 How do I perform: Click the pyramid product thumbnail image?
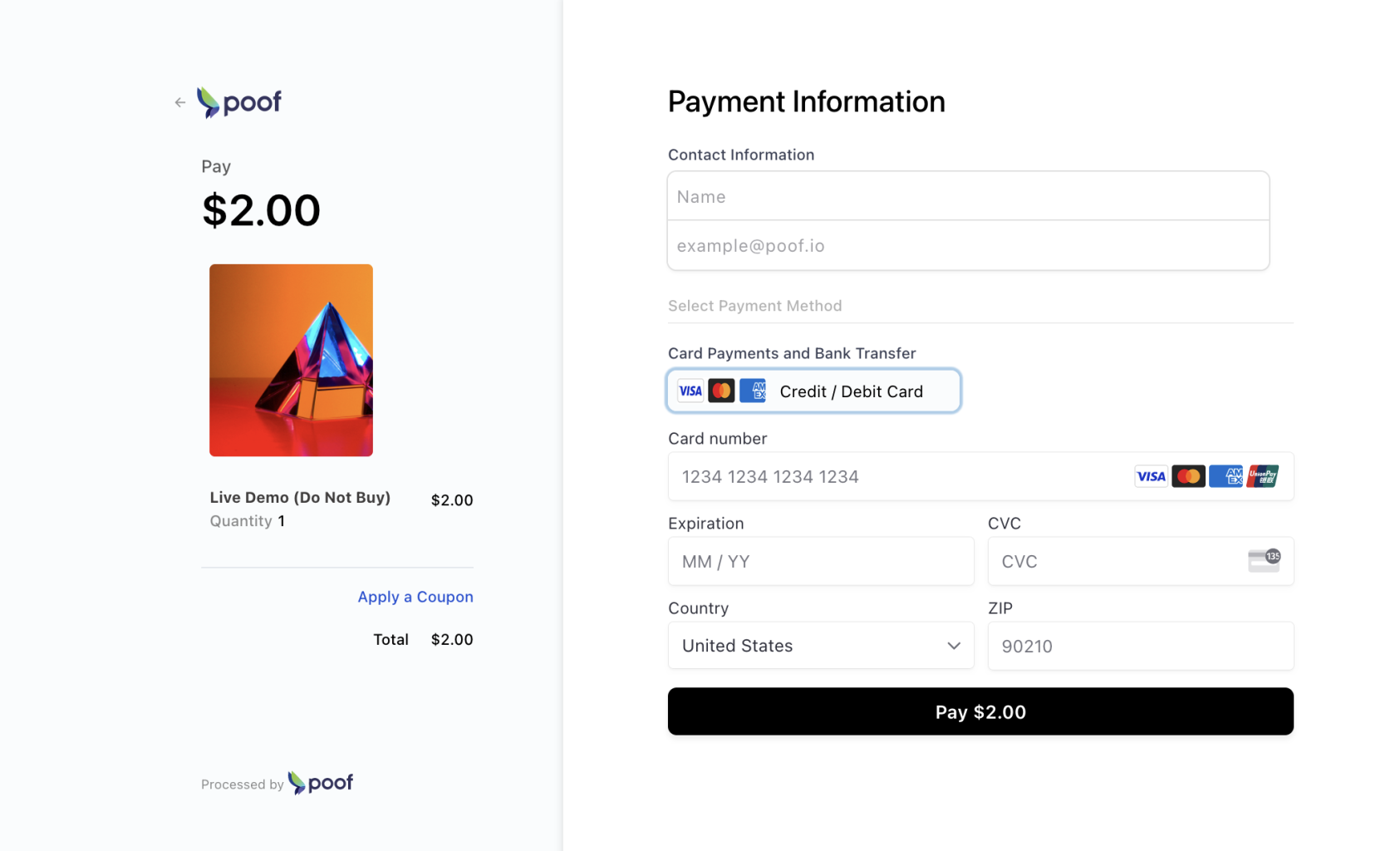pyautogui.click(x=291, y=360)
